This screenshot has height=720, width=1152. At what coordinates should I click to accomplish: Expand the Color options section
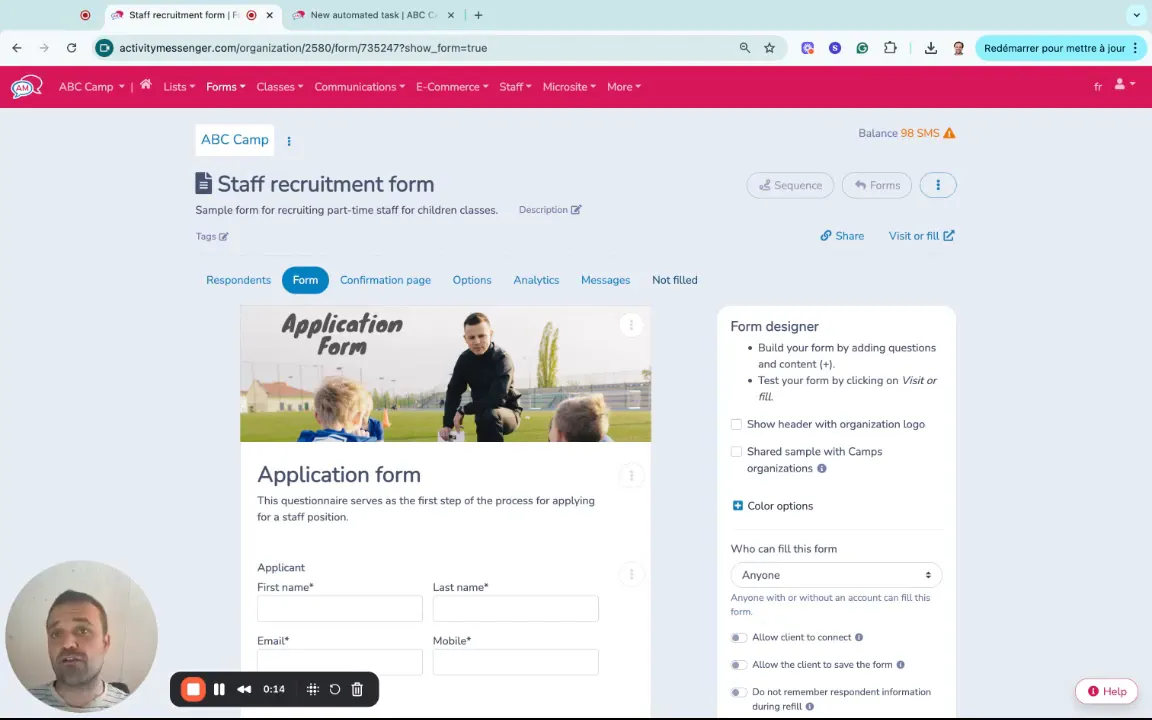[x=738, y=506]
